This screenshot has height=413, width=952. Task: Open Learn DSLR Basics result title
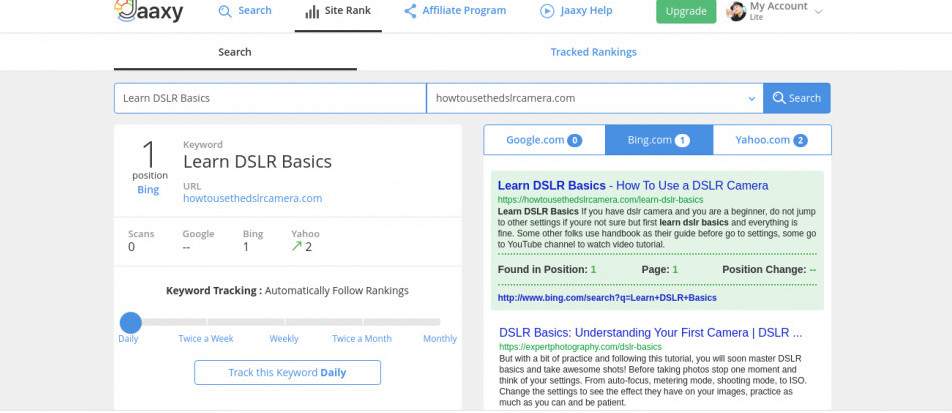(x=633, y=186)
